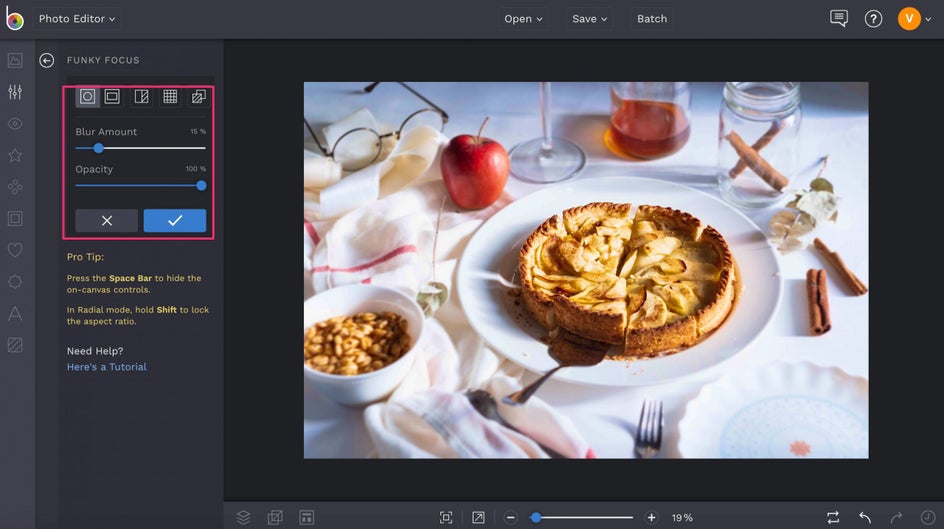
Task: Open the Textures hatched square icon
Action: click(x=15, y=344)
